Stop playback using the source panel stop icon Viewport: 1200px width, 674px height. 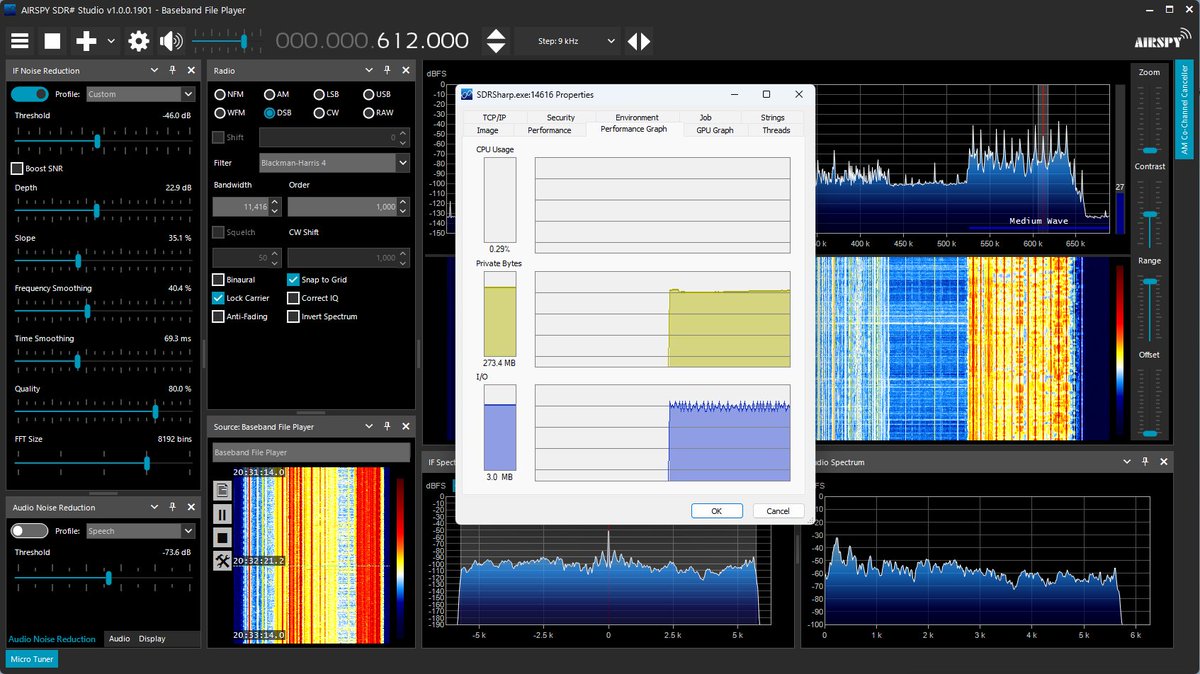tap(222, 537)
